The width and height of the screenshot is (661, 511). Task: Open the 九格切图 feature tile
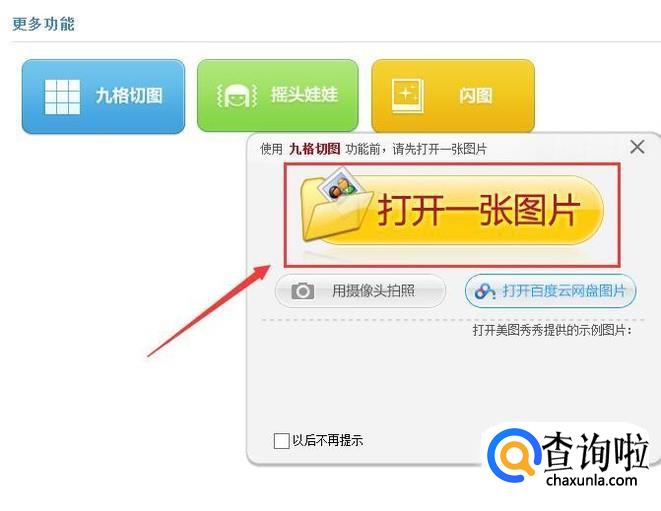tap(103, 97)
